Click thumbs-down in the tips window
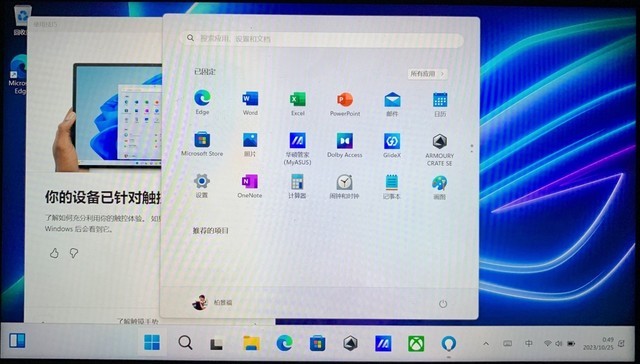 [73, 253]
